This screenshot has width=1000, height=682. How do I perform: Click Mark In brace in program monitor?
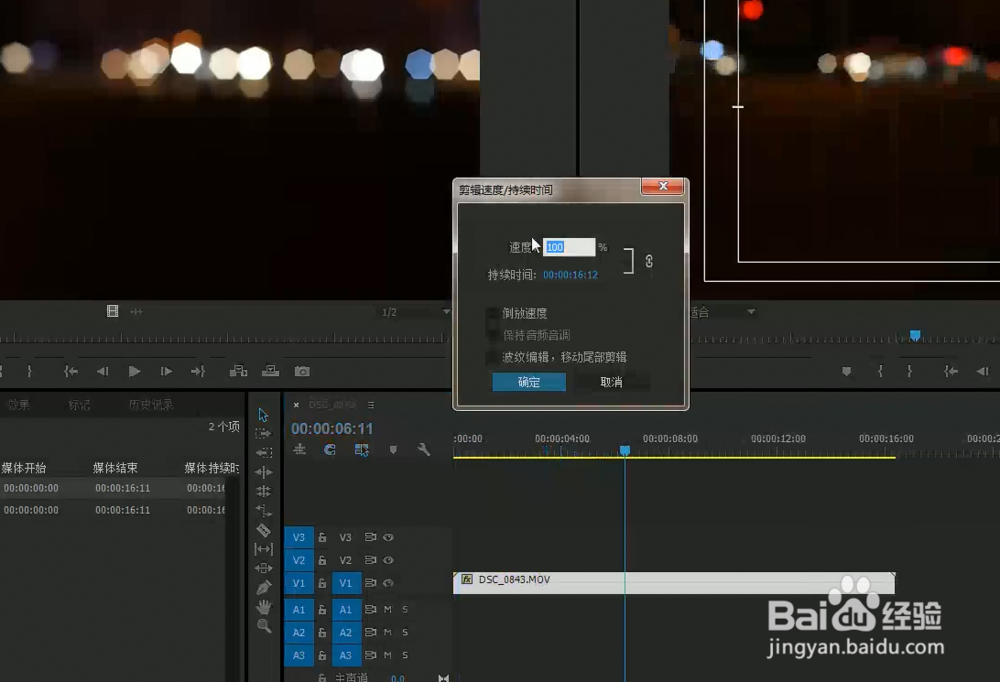880,371
